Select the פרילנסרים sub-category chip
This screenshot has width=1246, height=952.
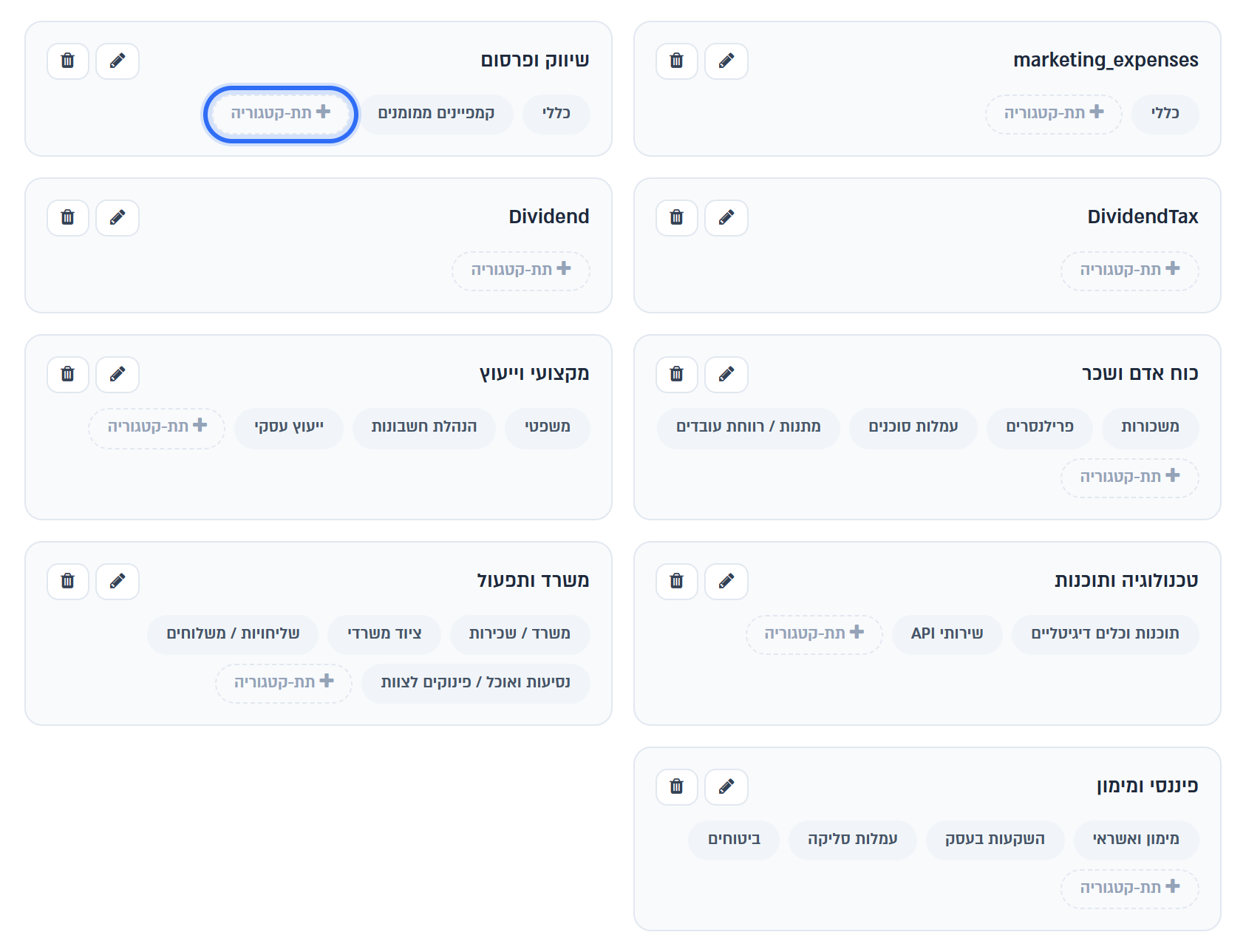tap(1040, 427)
